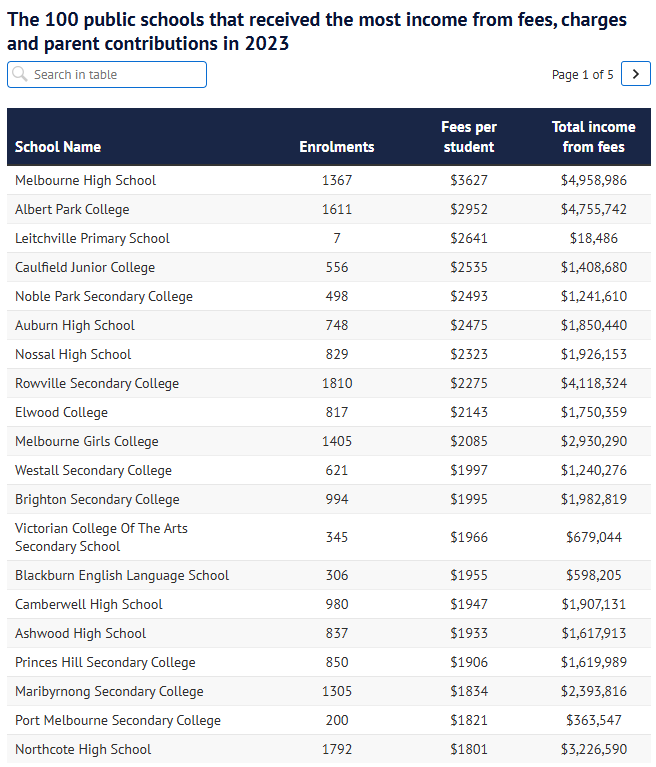Image resolution: width=656 pixels, height=767 pixels.
Task: Select total income $363,547
Action: (x=593, y=721)
